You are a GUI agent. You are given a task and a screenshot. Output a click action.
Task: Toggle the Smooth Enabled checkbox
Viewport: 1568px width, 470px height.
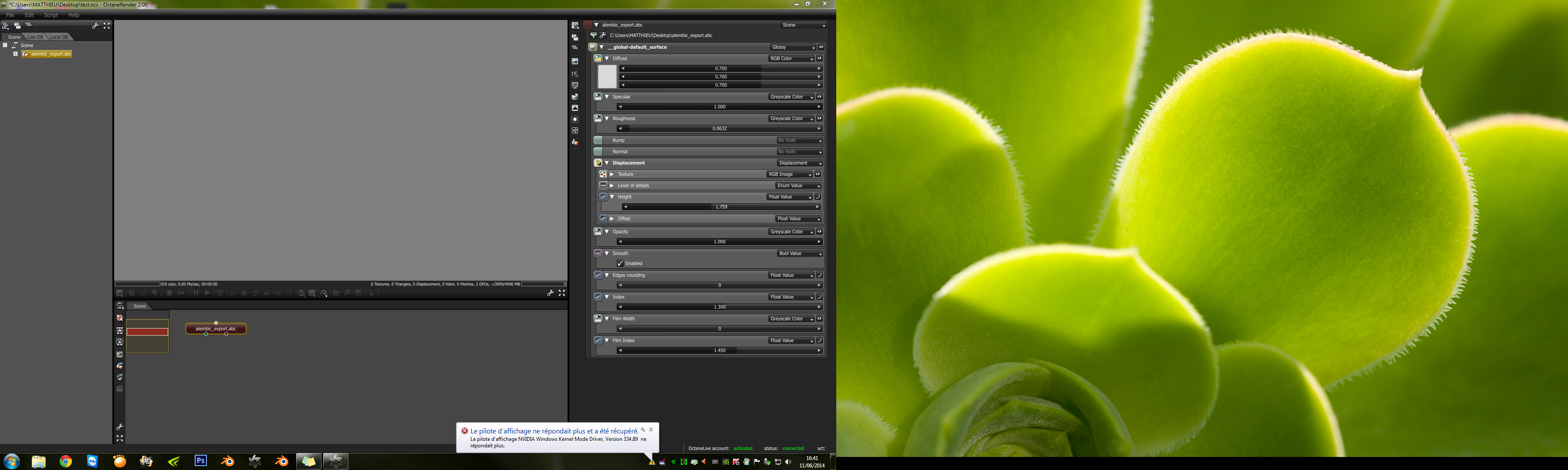(620, 263)
